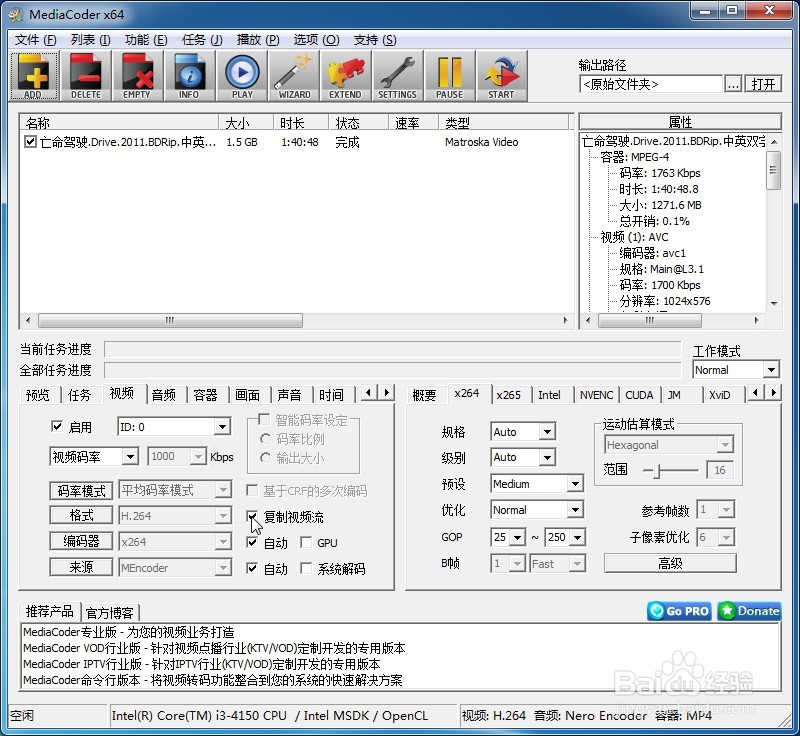The image size is (800, 736).
Task: Click left arrow after XviD tab
Action: (757, 393)
